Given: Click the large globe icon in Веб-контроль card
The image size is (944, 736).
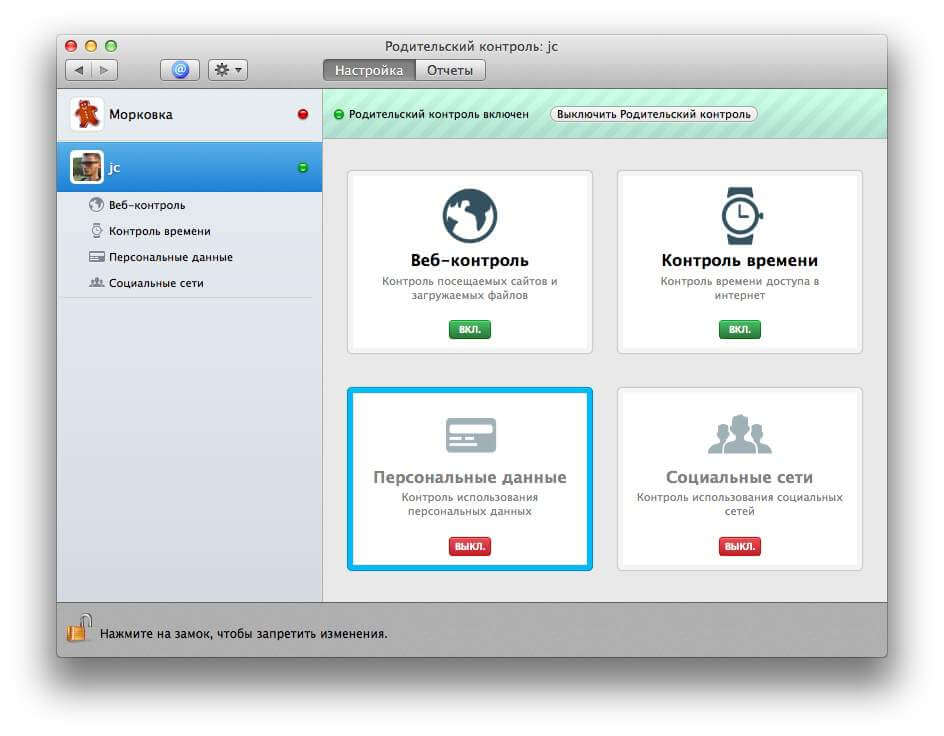Looking at the screenshot, I should [x=470, y=215].
